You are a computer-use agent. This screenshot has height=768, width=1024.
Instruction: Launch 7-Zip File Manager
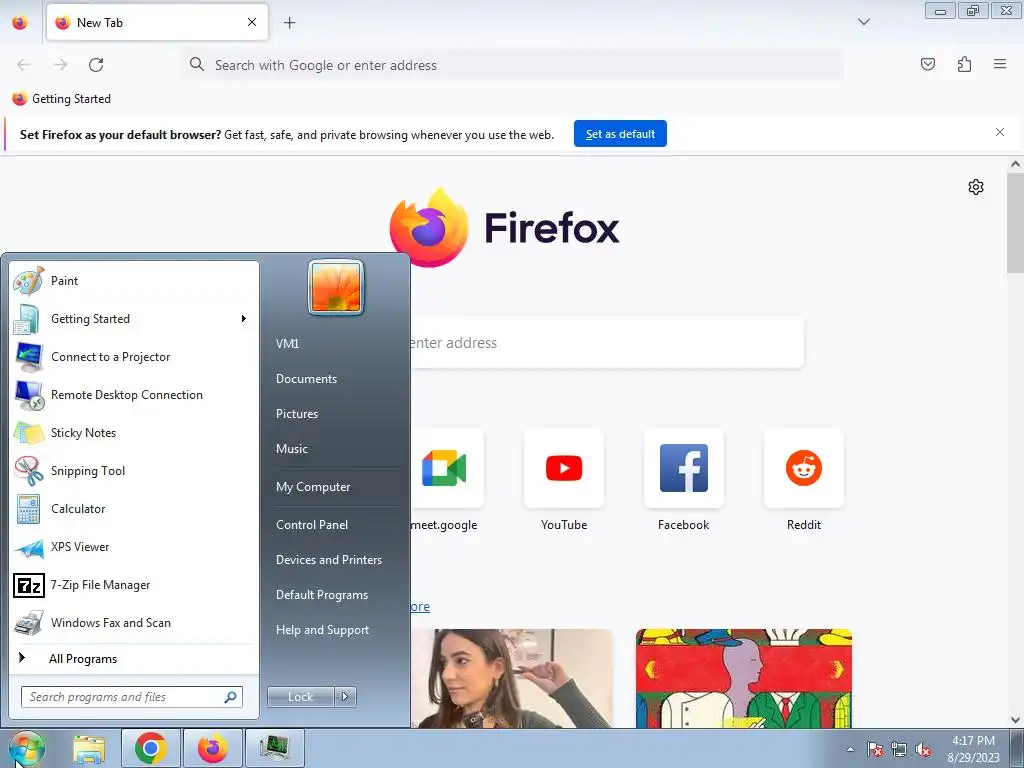[133, 584]
